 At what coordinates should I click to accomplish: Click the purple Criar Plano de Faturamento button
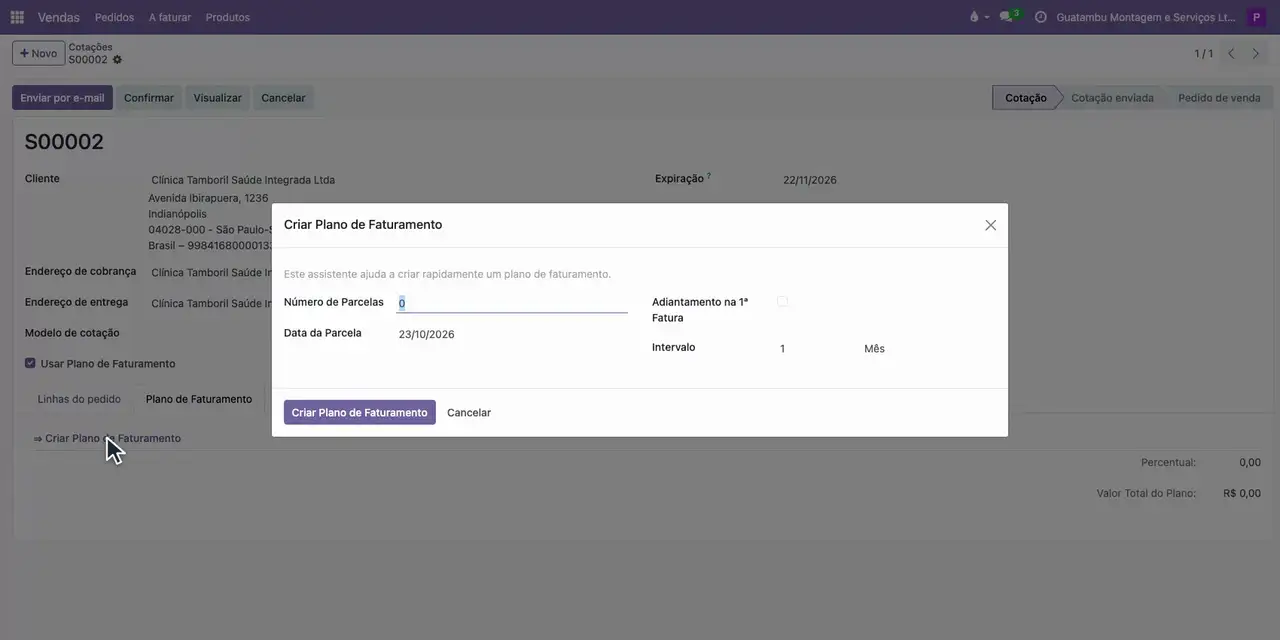[360, 413]
